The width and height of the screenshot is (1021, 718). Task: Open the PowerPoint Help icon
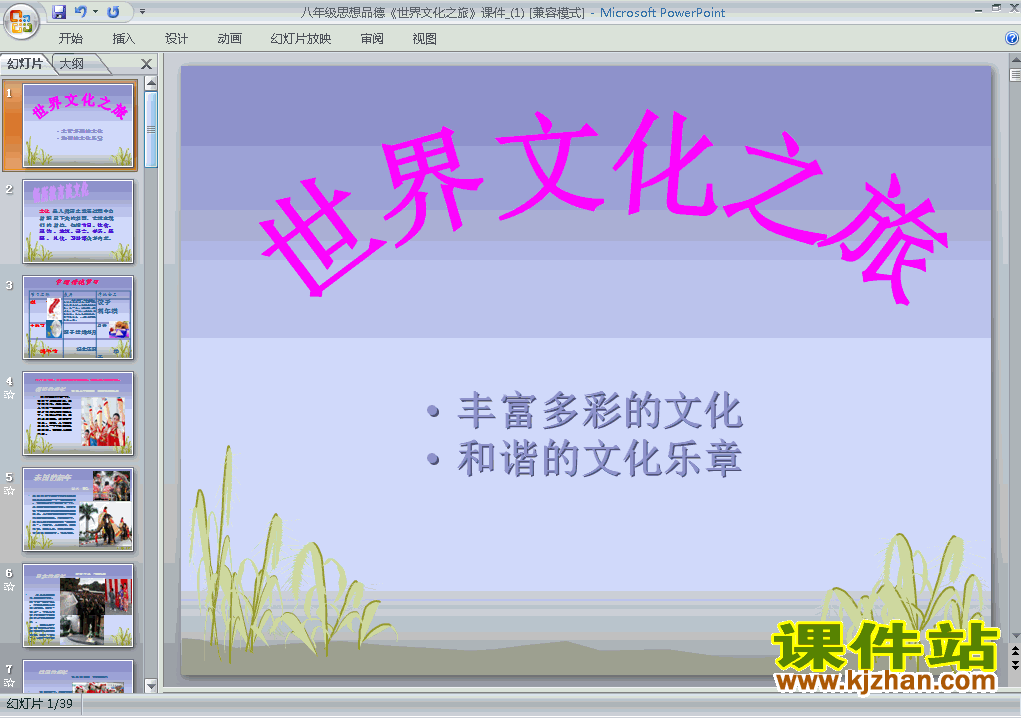pos(1012,38)
